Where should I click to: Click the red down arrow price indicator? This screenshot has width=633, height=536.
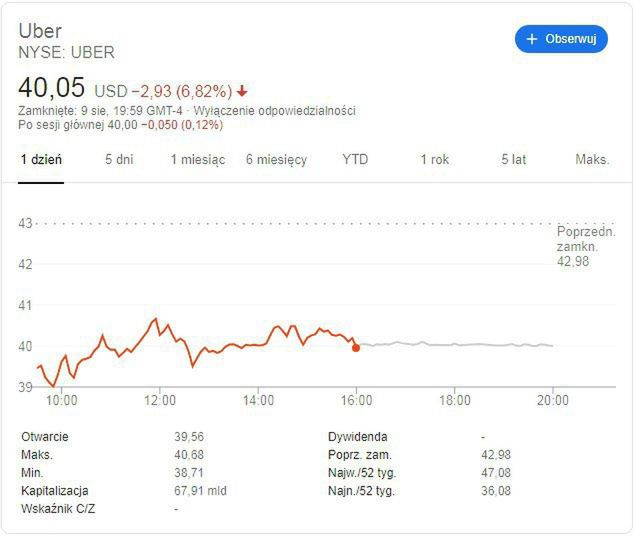pos(242,90)
